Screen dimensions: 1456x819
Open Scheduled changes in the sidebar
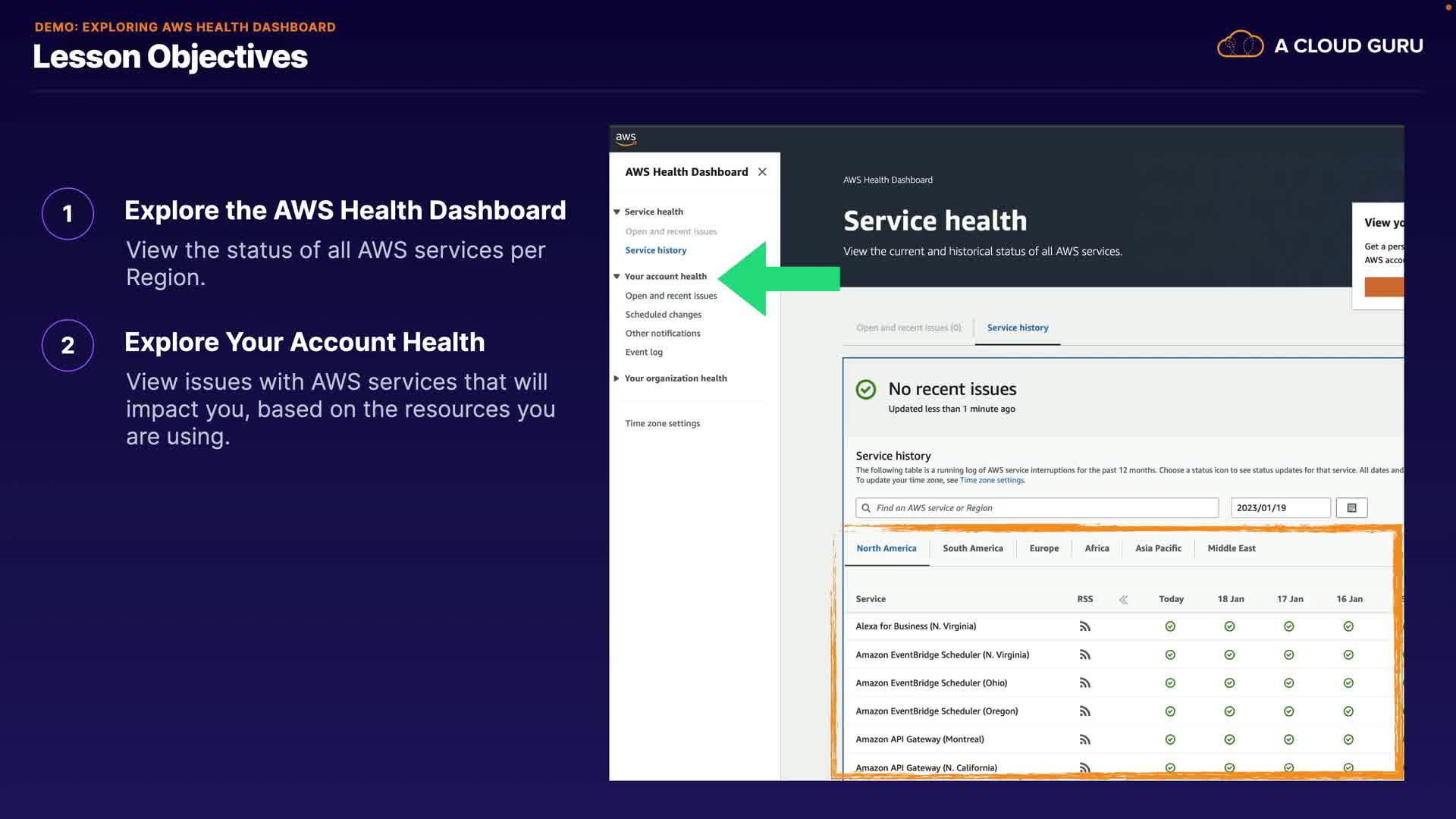(663, 315)
